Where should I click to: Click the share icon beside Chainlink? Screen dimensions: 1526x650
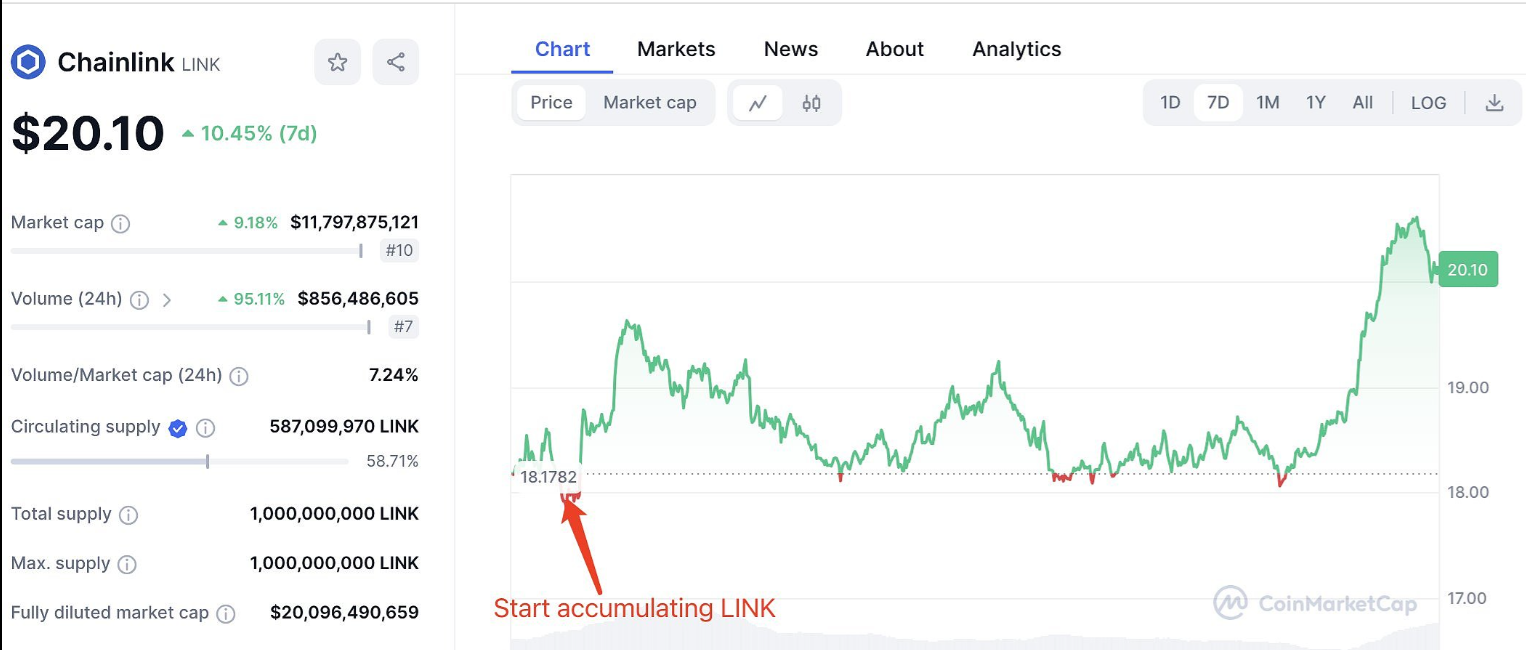pos(396,63)
